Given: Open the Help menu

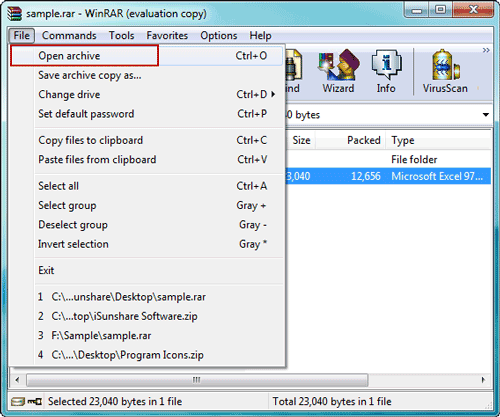Looking at the screenshot, I should (x=260, y=35).
